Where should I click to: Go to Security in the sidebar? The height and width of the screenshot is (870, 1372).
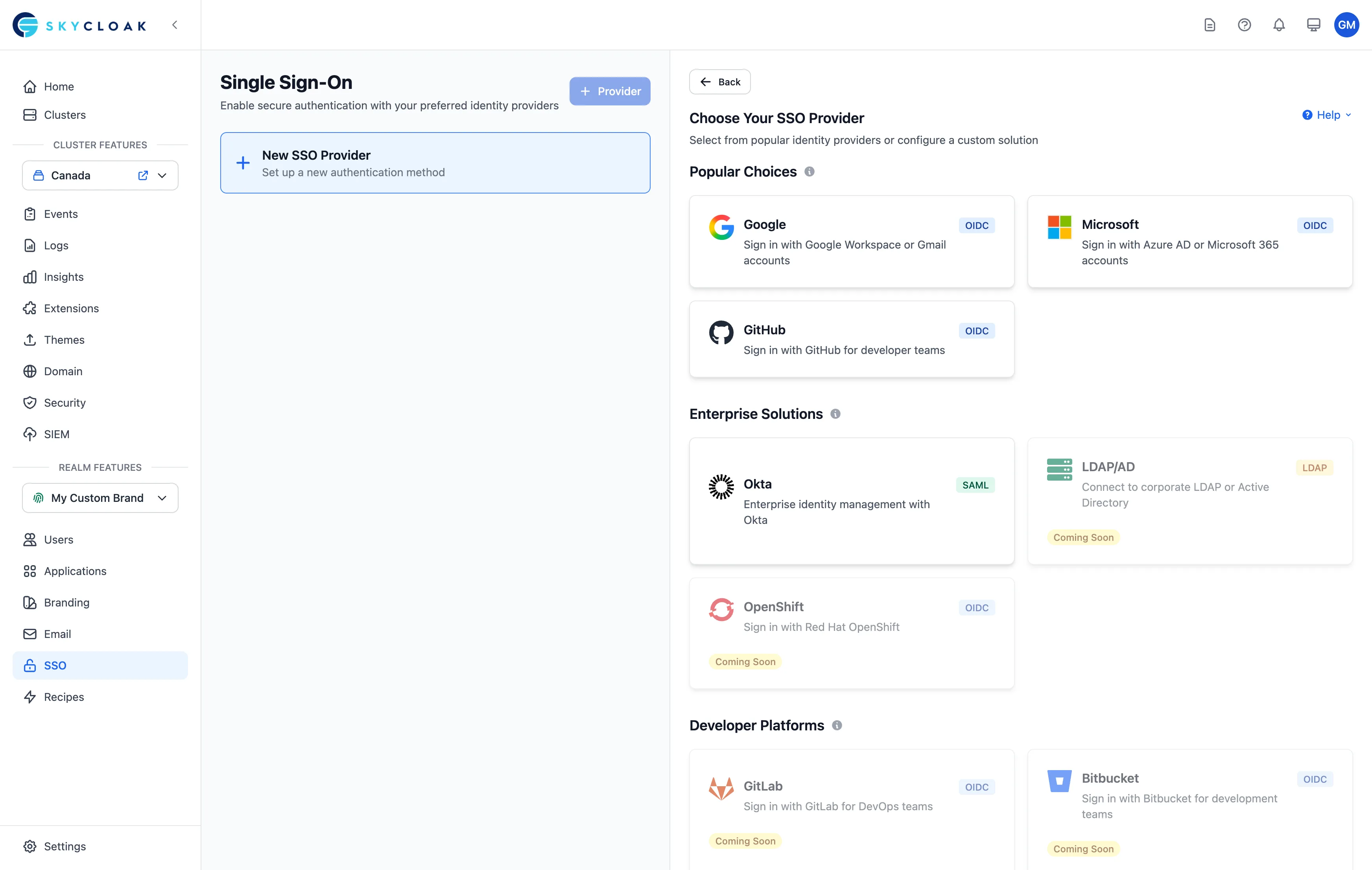point(65,403)
